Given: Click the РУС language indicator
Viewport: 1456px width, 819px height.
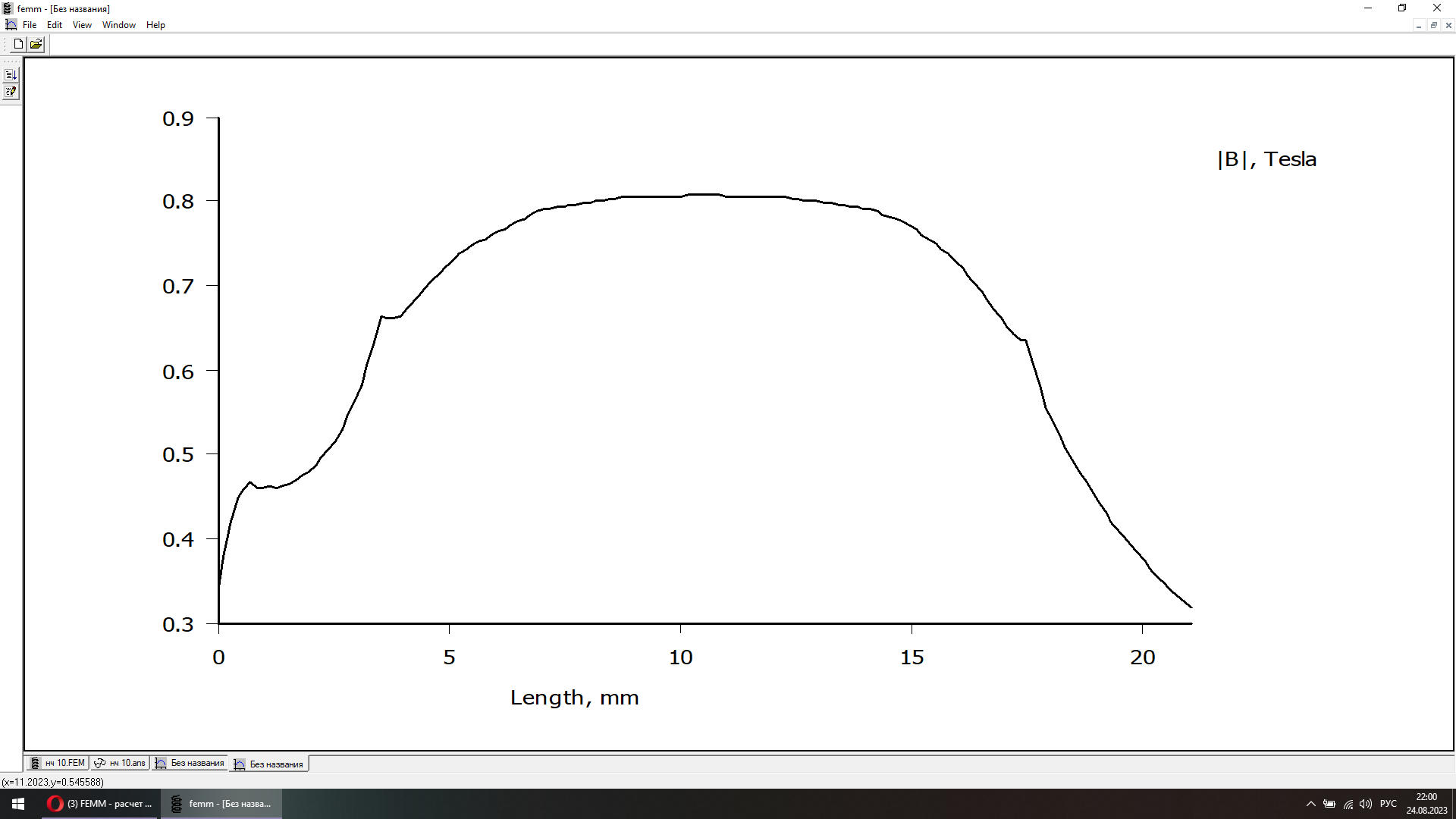Looking at the screenshot, I should (1388, 804).
